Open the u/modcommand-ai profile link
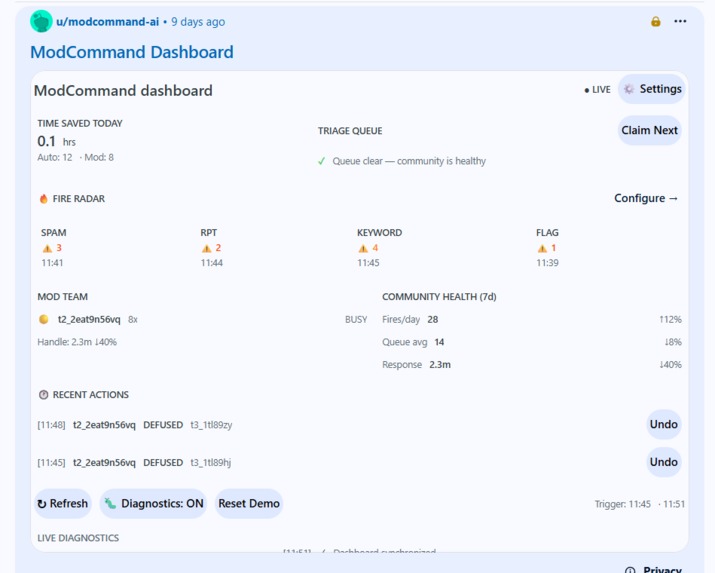 point(108,22)
